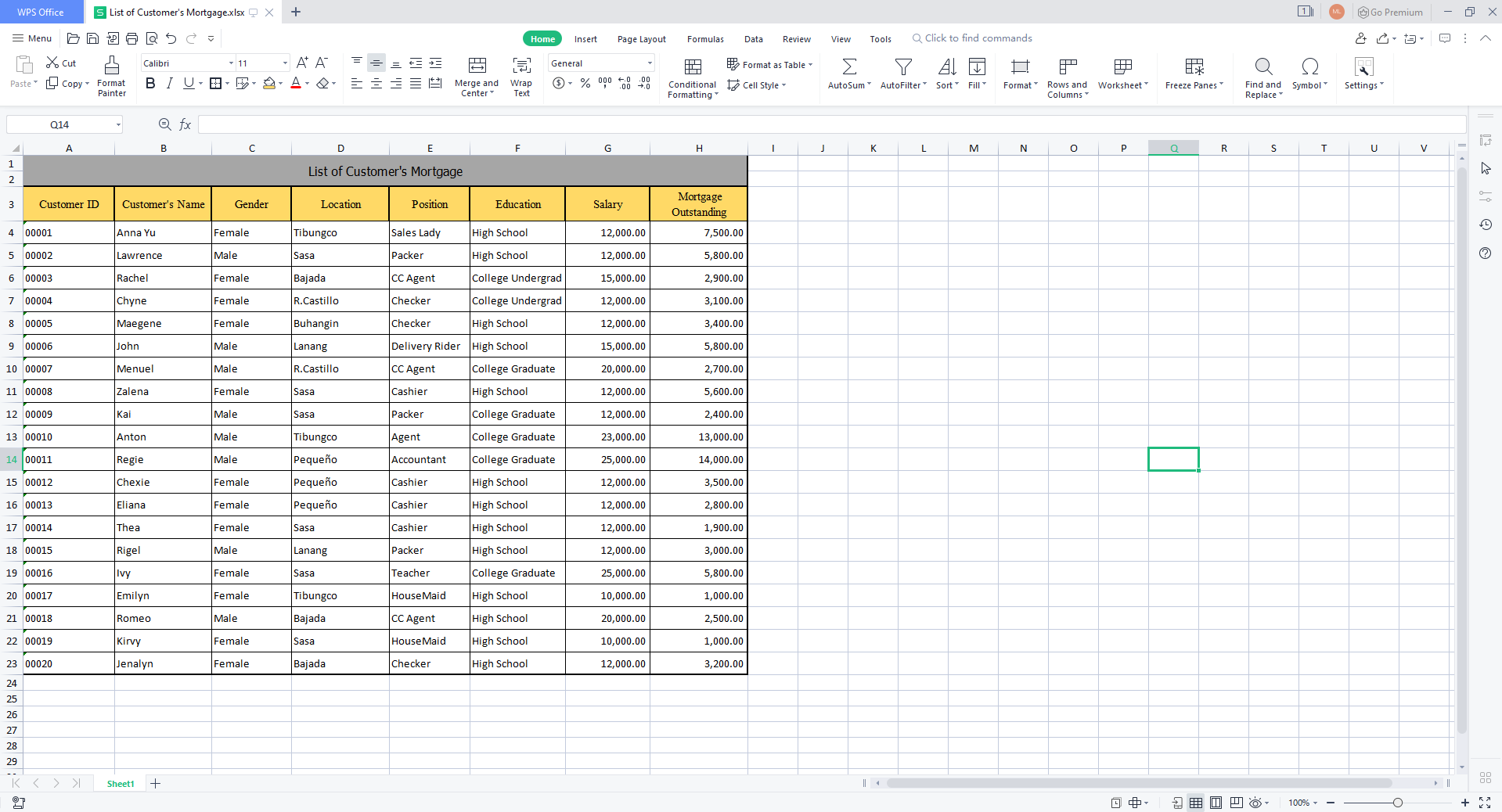Open Find and Replace
This screenshot has width=1502, height=812.
click(1263, 77)
